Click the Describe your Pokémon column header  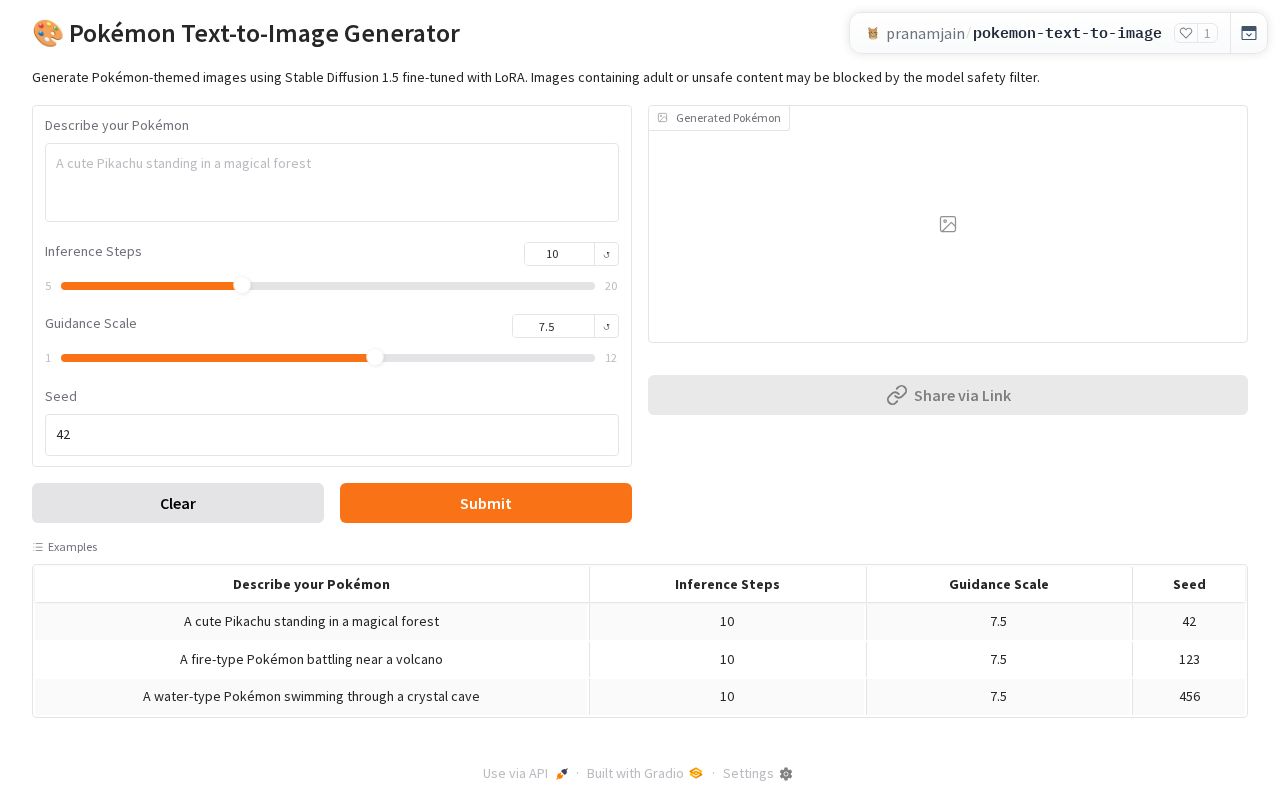click(312, 584)
